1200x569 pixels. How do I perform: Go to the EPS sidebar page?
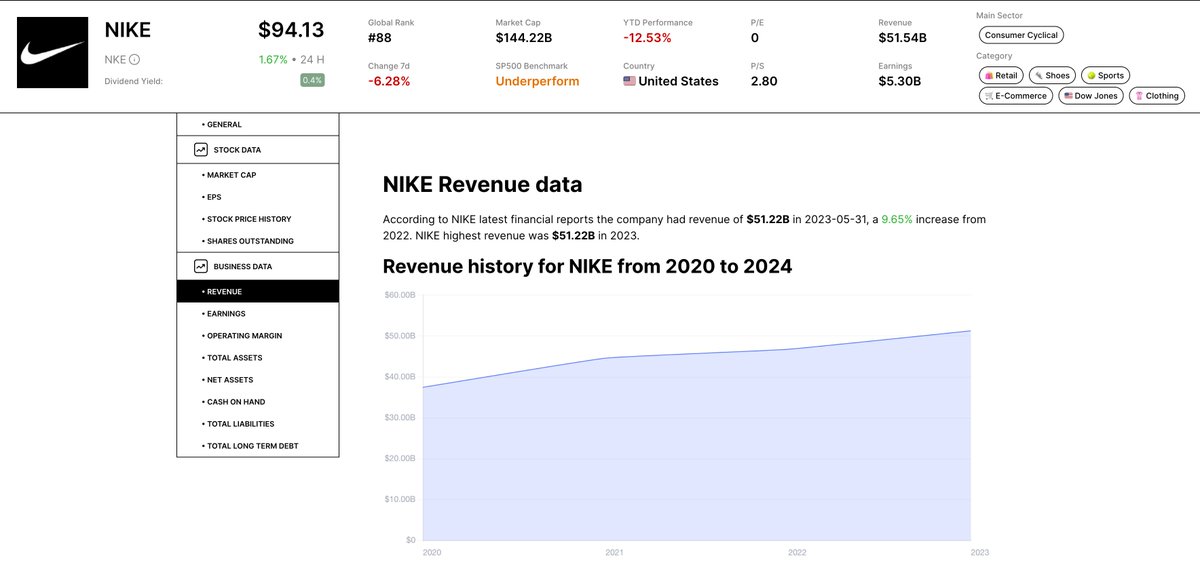point(258,197)
